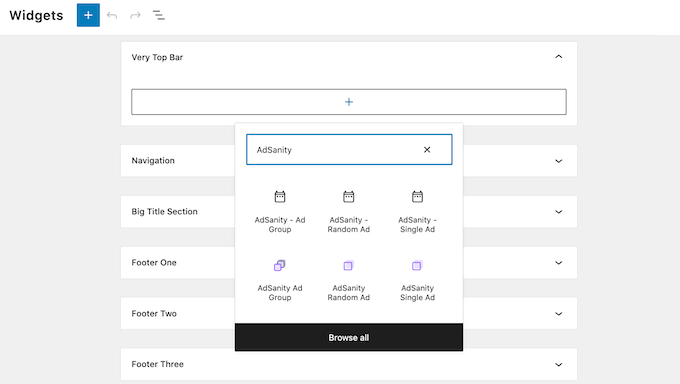
Task: Select the AdSanity - Ad Group widget
Action: [280, 212]
